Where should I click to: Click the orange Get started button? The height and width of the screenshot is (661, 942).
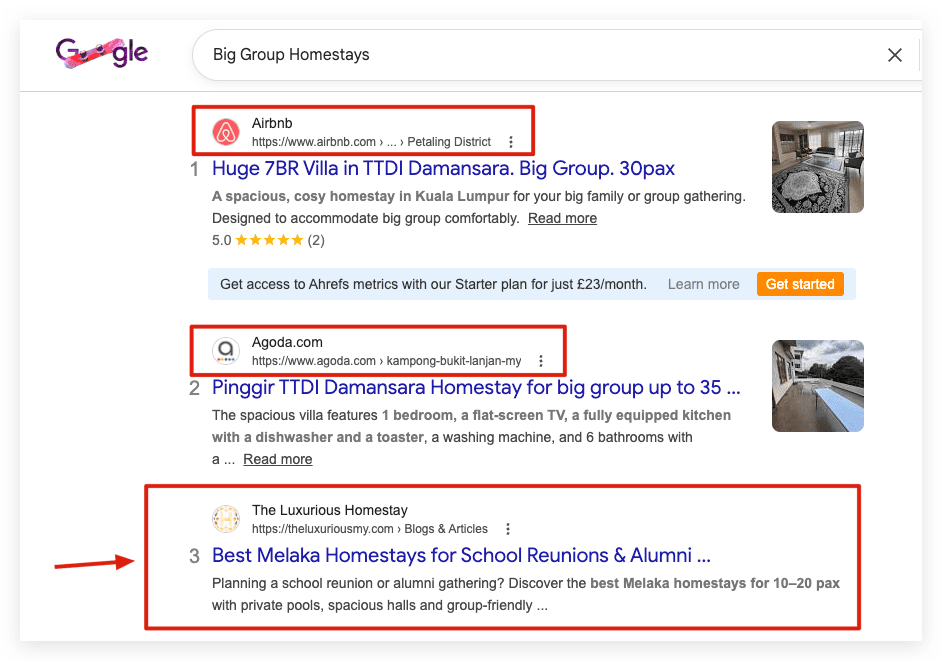pos(800,284)
